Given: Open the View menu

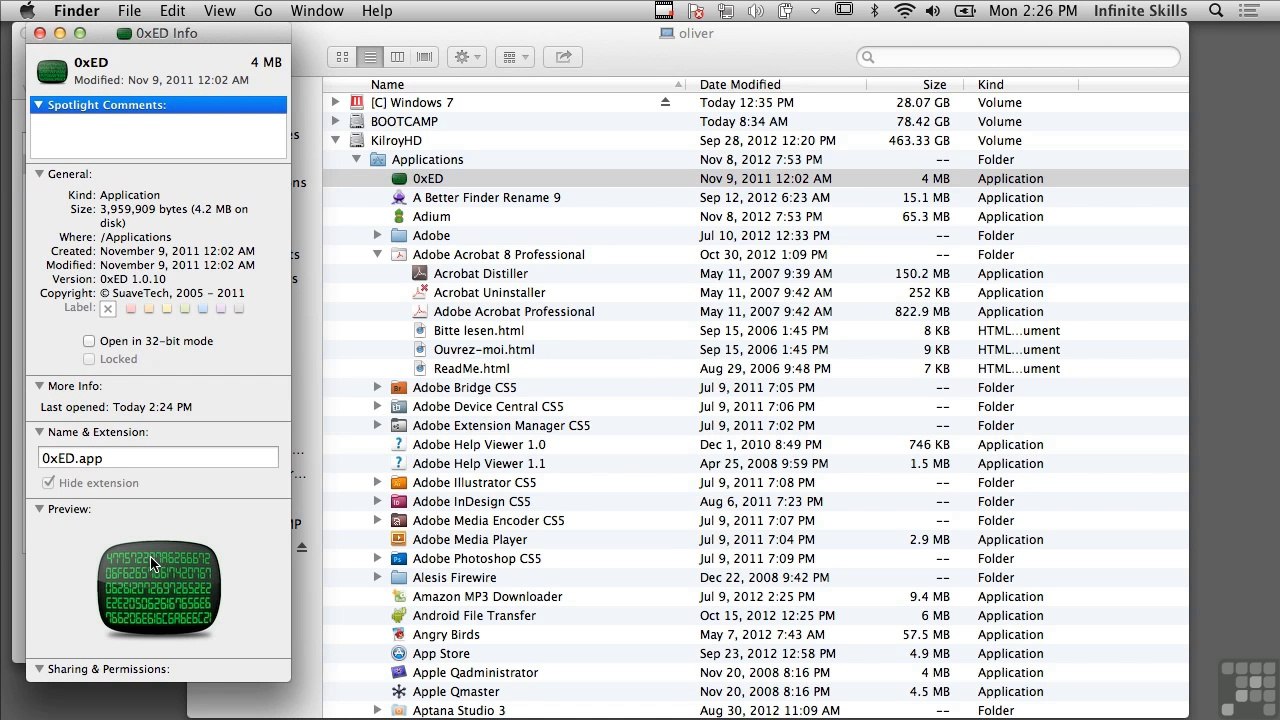Looking at the screenshot, I should [219, 11].
